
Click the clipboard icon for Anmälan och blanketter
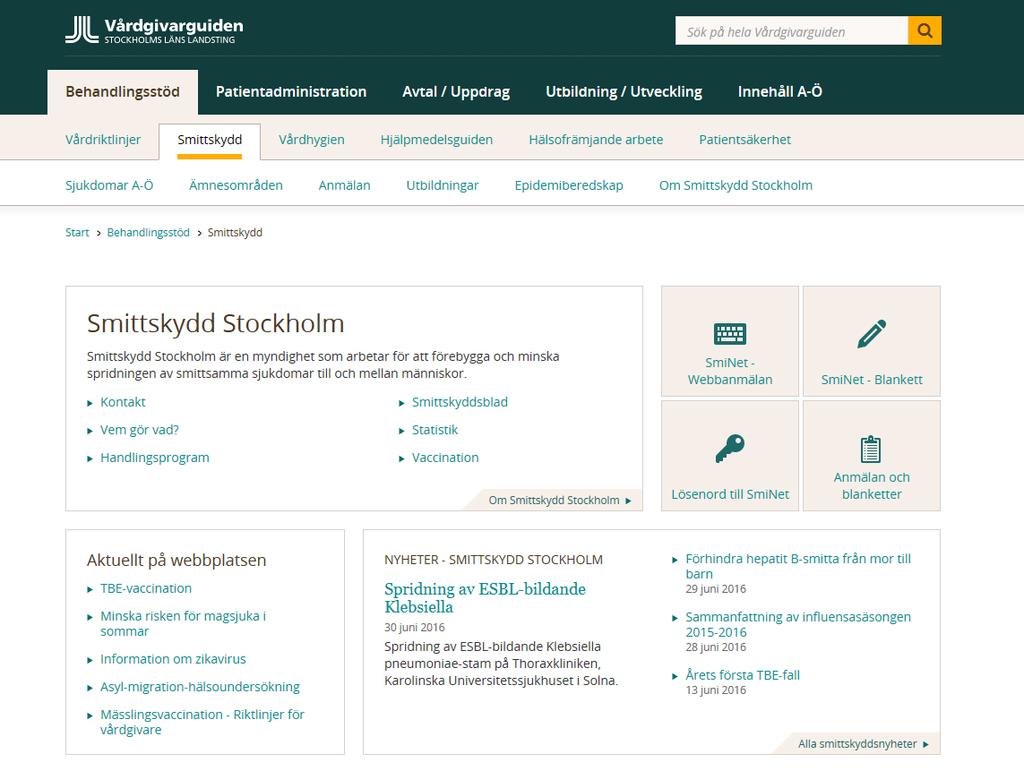tap(871, 448)
